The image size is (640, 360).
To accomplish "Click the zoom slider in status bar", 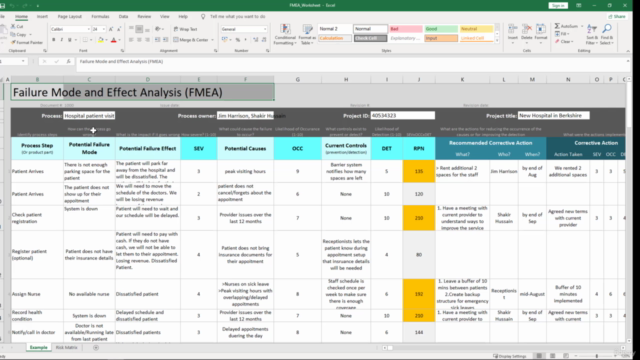I will click(596, 356).
